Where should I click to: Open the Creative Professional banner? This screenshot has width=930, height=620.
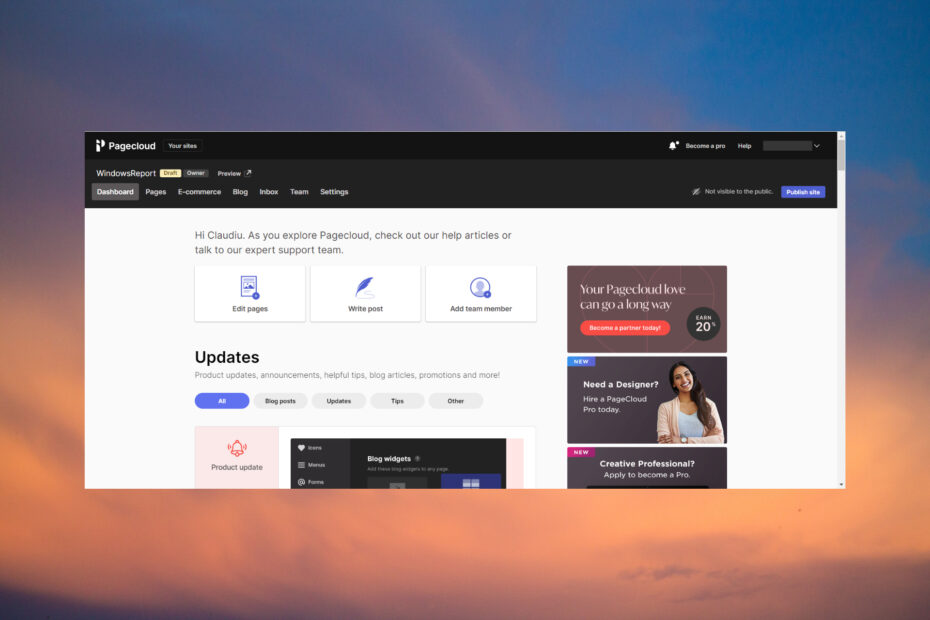coord(646,468)
